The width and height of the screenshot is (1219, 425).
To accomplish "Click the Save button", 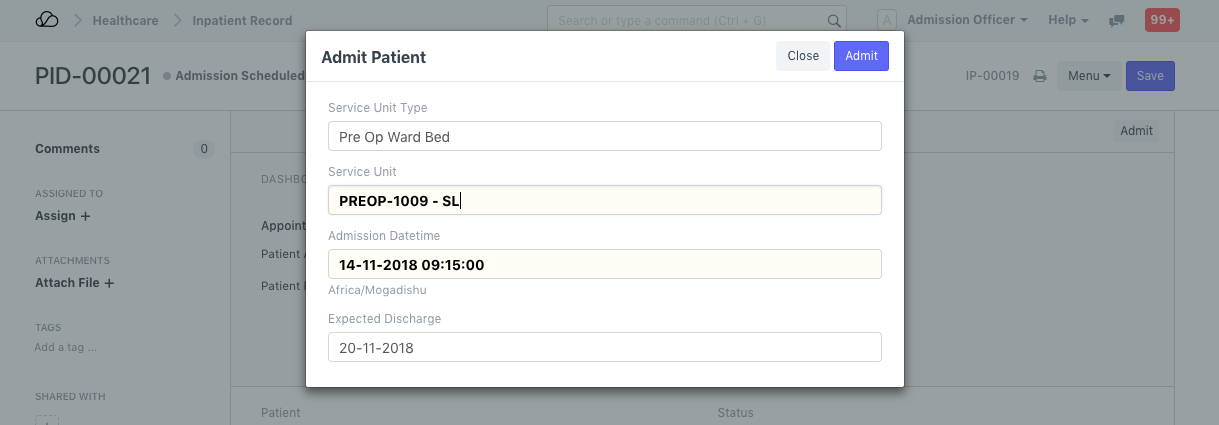I will click(1150, 76).
